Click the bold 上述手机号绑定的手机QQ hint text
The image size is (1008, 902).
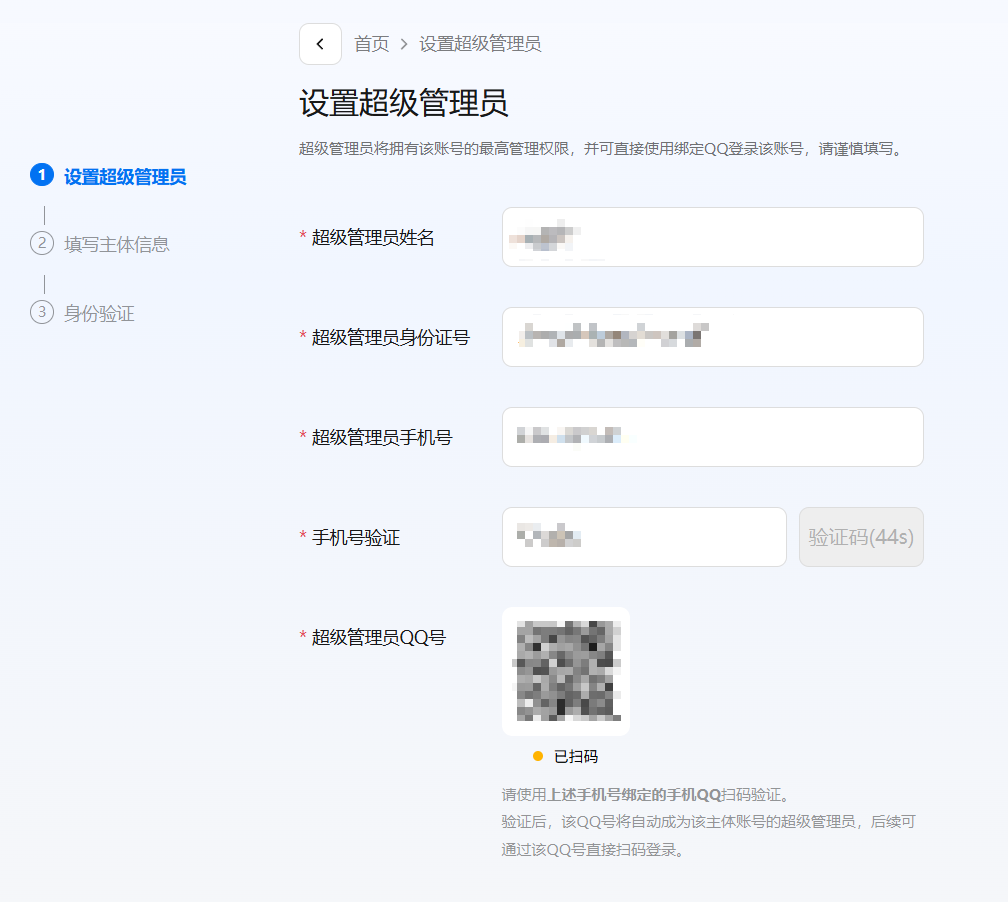(x=634, y=795)
